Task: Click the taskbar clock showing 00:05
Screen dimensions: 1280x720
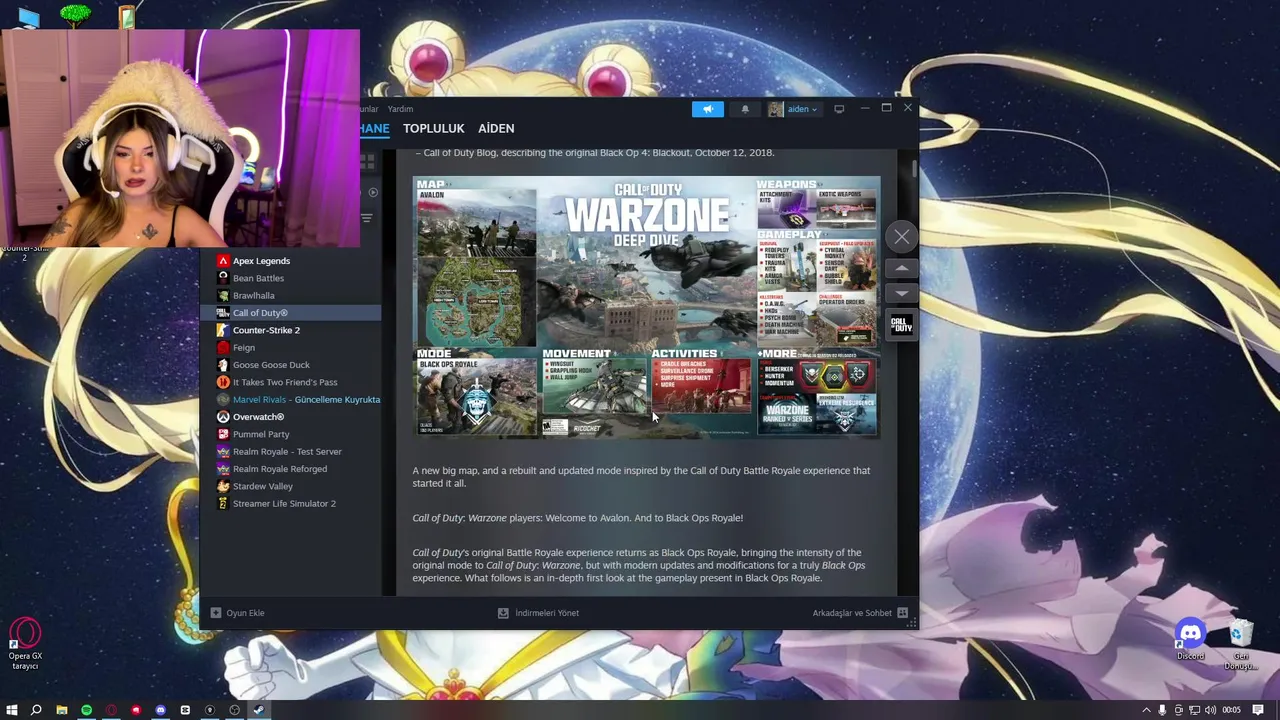Action: point(1231,710)
